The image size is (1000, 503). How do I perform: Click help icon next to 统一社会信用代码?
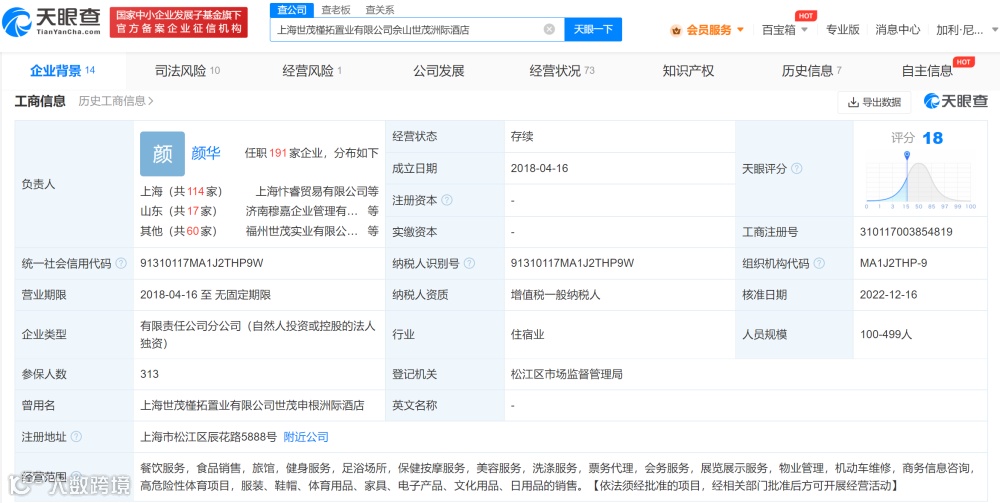(x=121, y=263)
